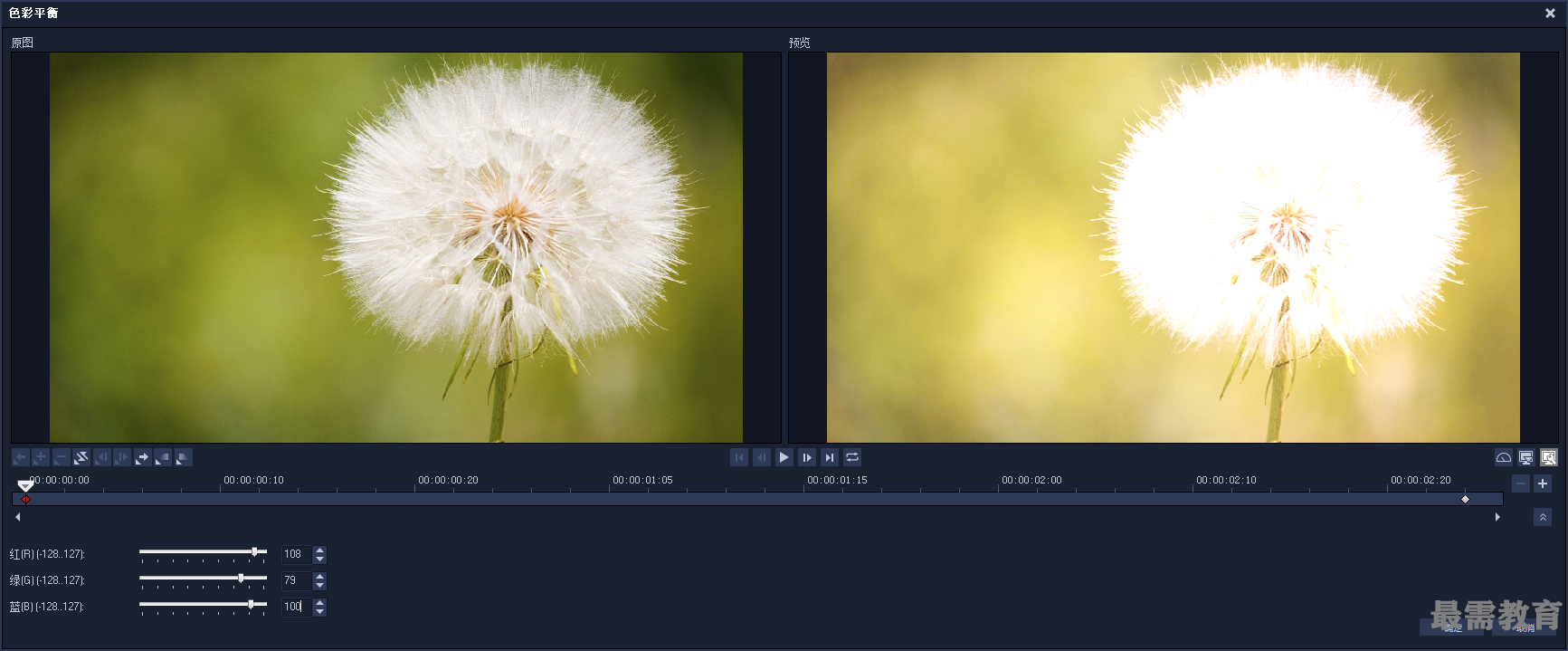Reverse keyframes icon in keyframe toolbar
1568x651 pixels.
(81, 458)
